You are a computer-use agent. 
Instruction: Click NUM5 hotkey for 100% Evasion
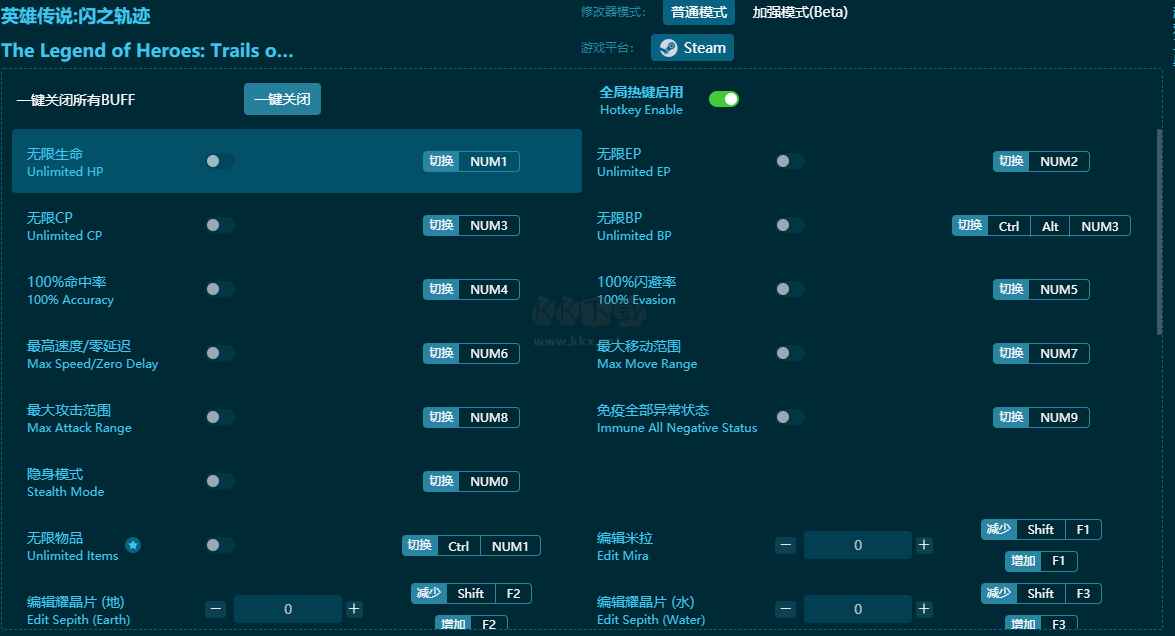pos(1041,290)
